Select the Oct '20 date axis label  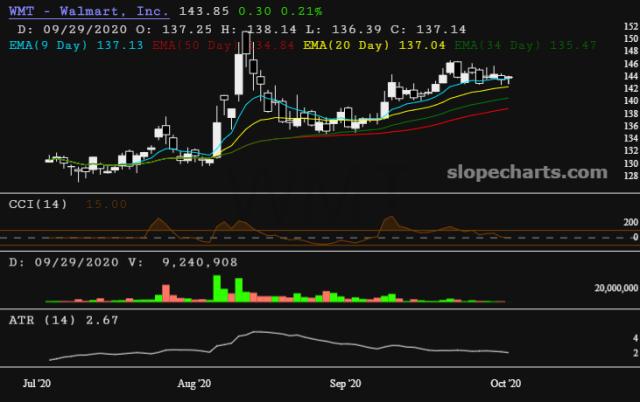tap(501, 384)
